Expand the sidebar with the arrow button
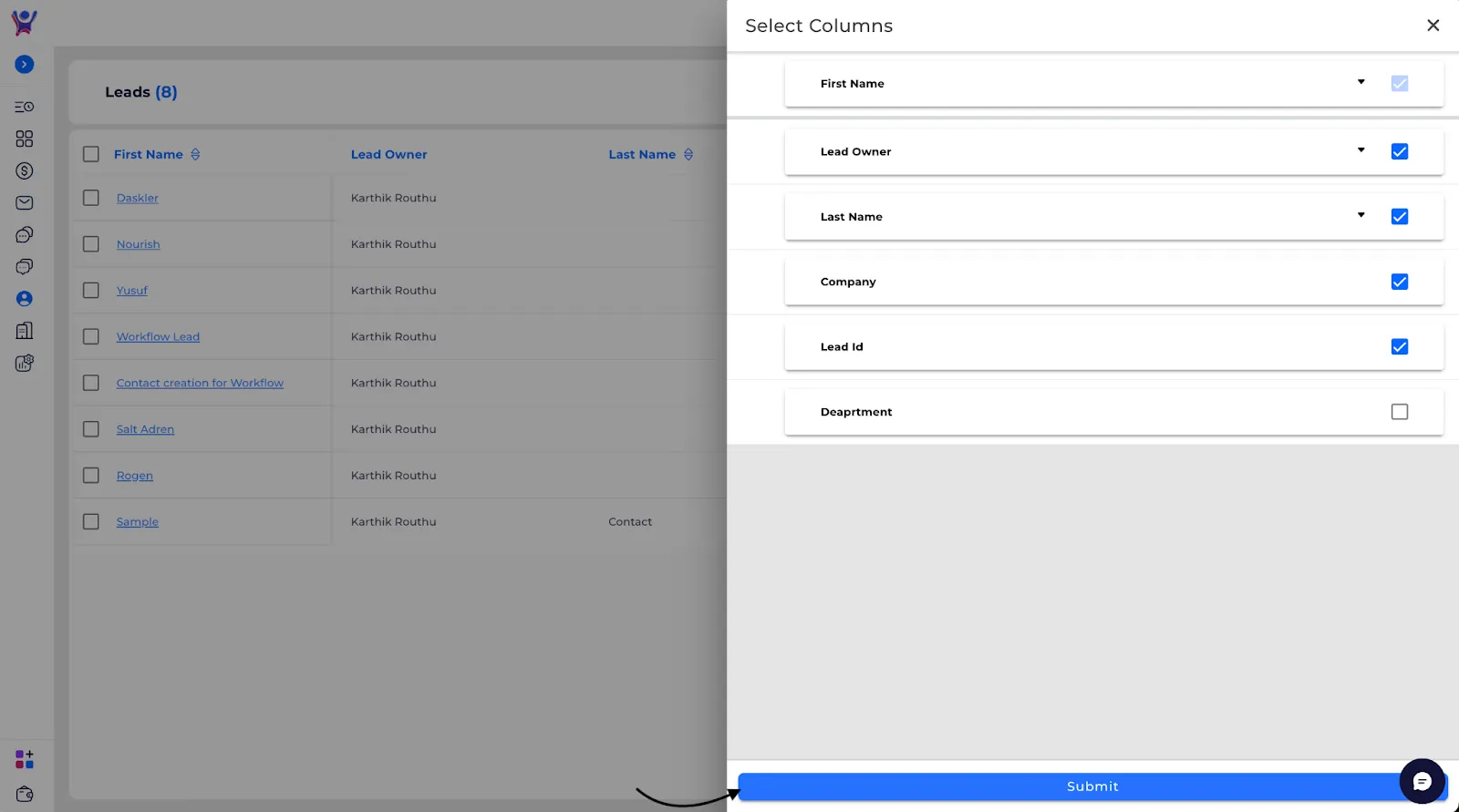The height and width of the screenshot is (812, 1459). (x=25, y=65)
